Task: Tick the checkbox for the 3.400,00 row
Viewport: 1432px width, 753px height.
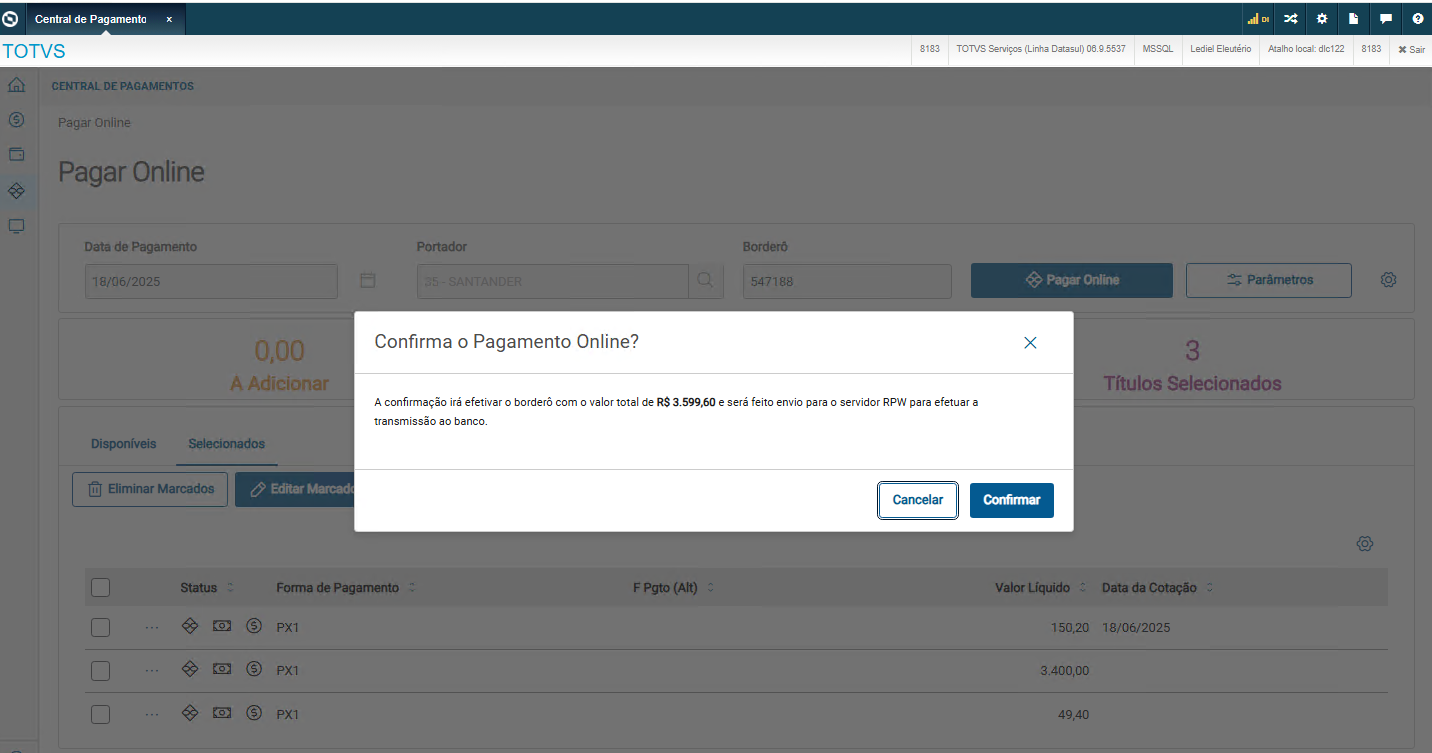Action: tap(100, 671)
